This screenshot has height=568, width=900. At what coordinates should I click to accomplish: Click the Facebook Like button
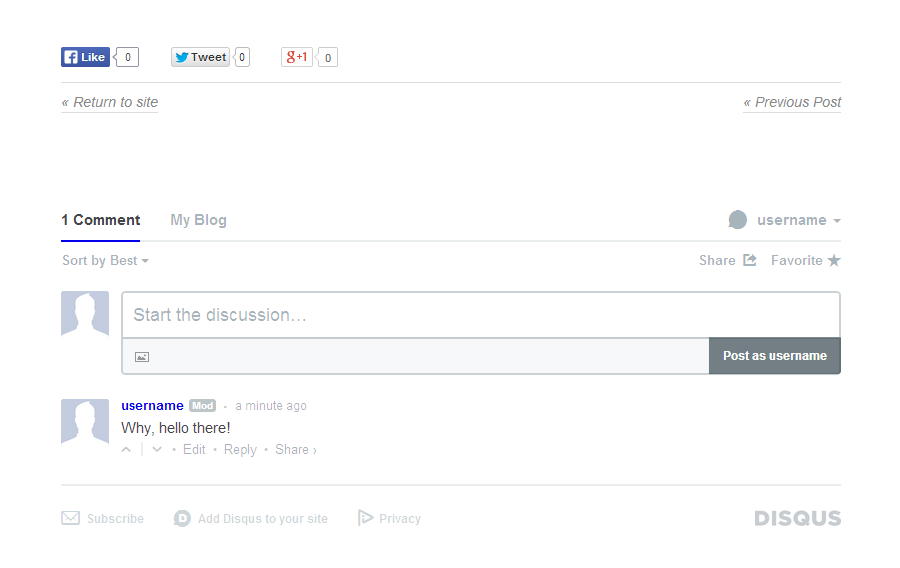pyautogui.click(x=85, y=57)
